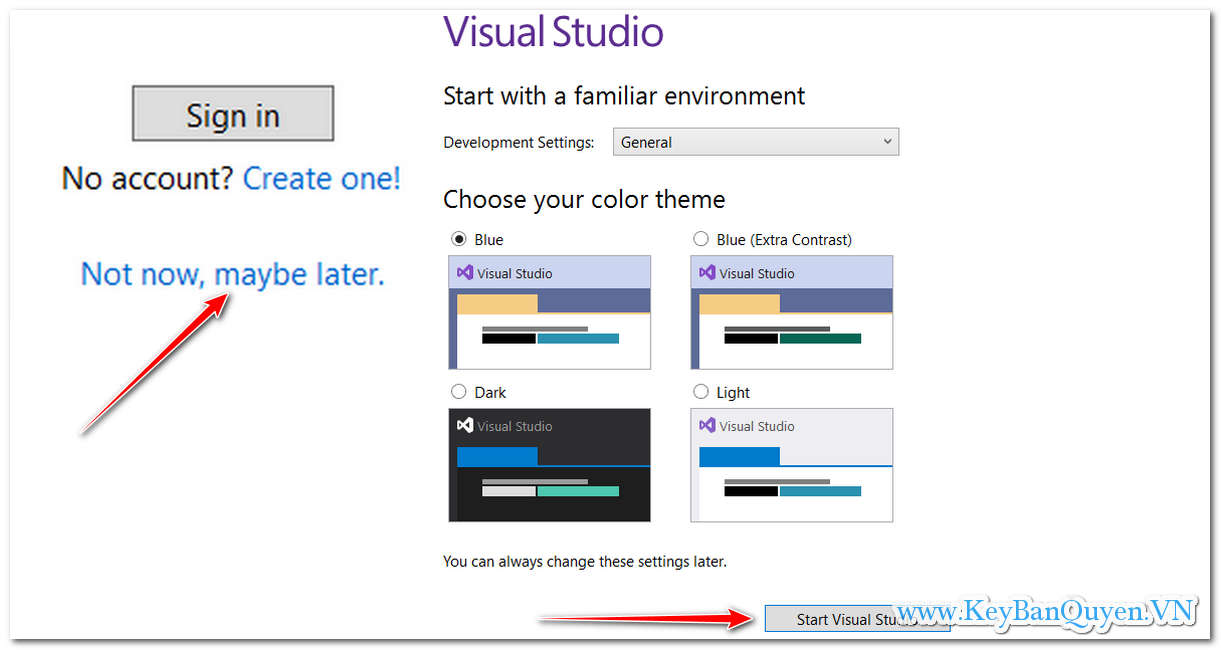Click the Blue theme preview thumbnail
Viewport: 1221px width, 650px height.
coord(549,312)
